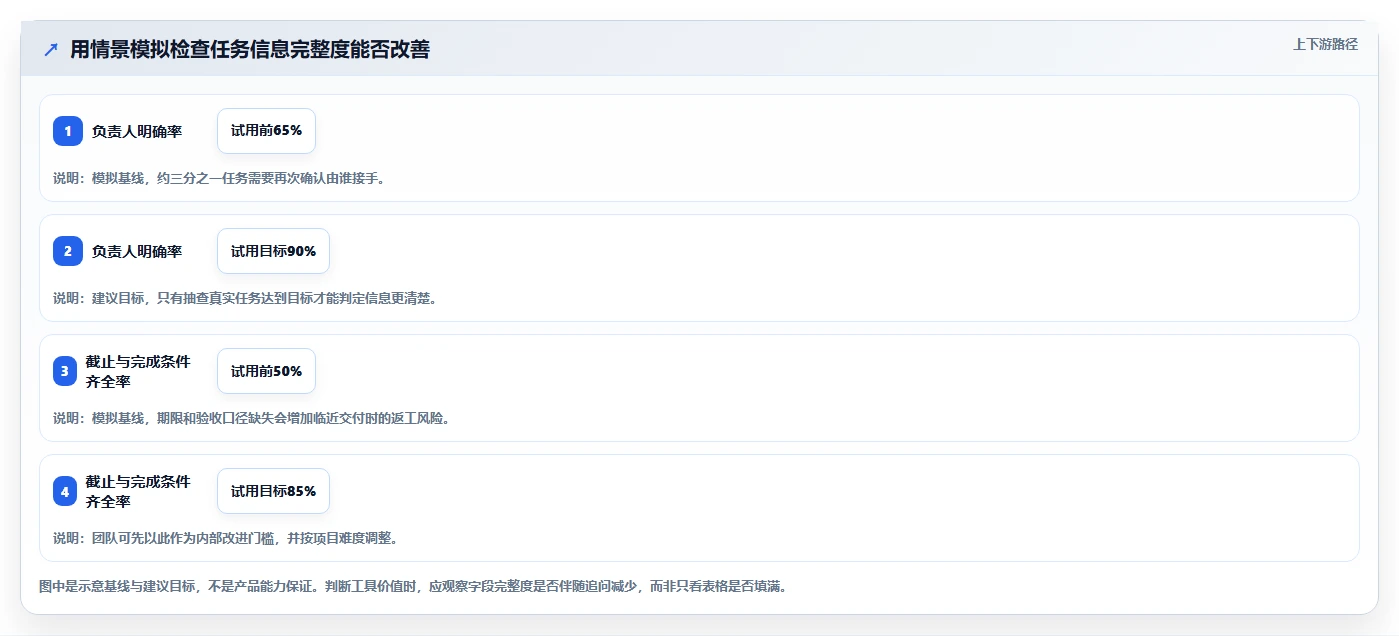The image size is (1399, 636).
Task: Click the number 3 step badge
Action: coord(65,371)
